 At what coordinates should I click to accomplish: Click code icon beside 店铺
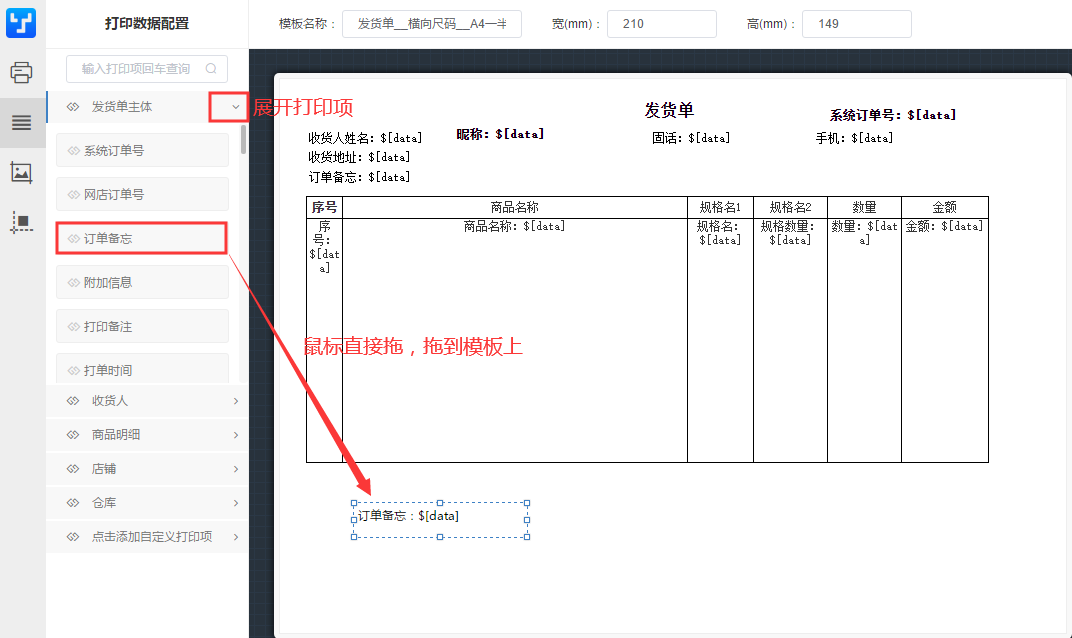coord(73,469)
